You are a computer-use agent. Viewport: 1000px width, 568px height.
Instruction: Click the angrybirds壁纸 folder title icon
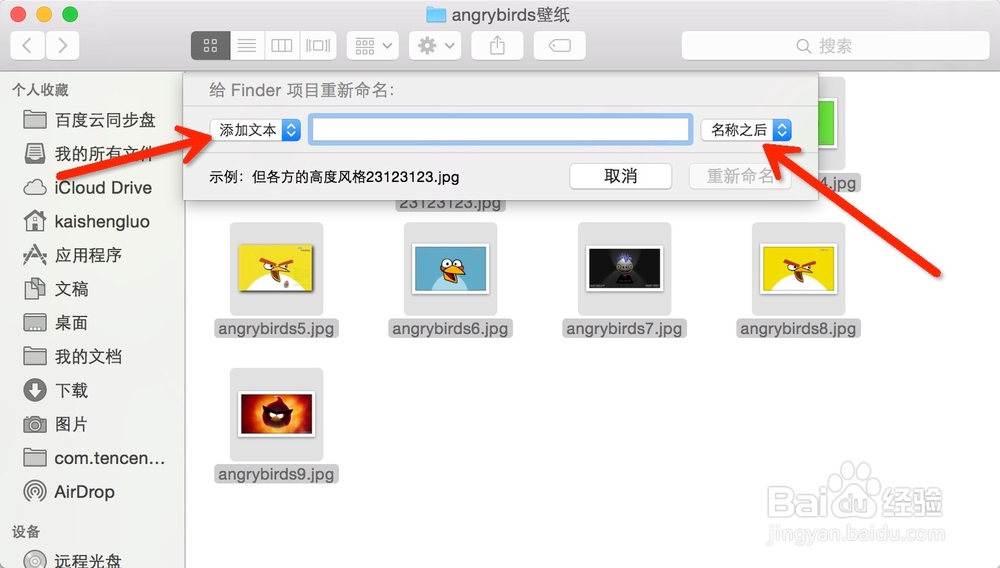point(436,14)
